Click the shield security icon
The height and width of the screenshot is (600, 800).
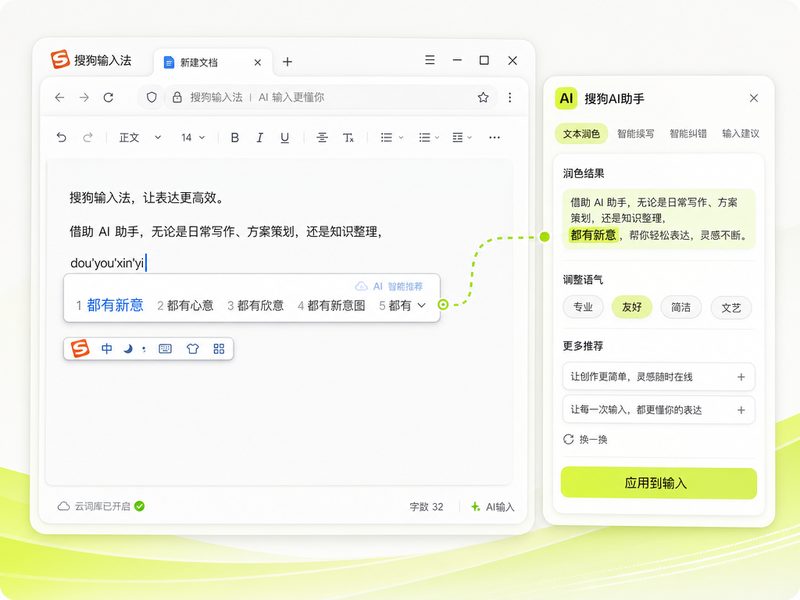click(x=152, y=97)
